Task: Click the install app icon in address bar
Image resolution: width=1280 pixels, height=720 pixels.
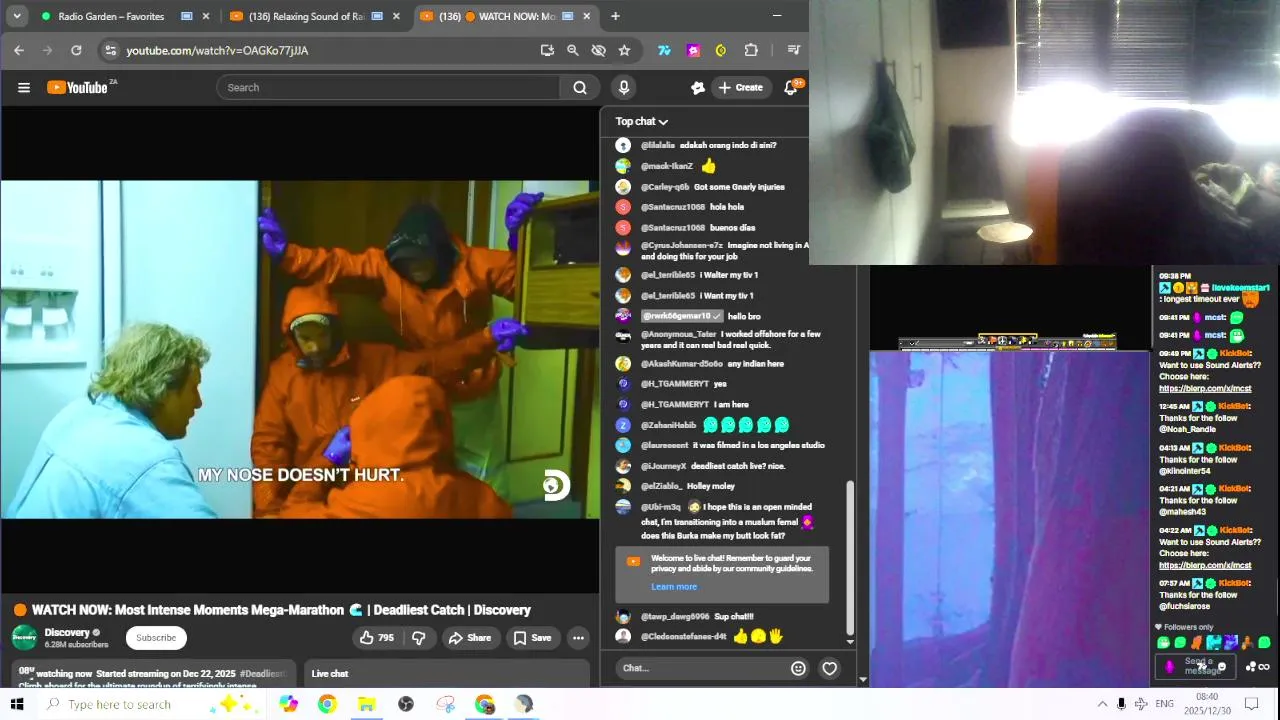Action: point(547,50)
